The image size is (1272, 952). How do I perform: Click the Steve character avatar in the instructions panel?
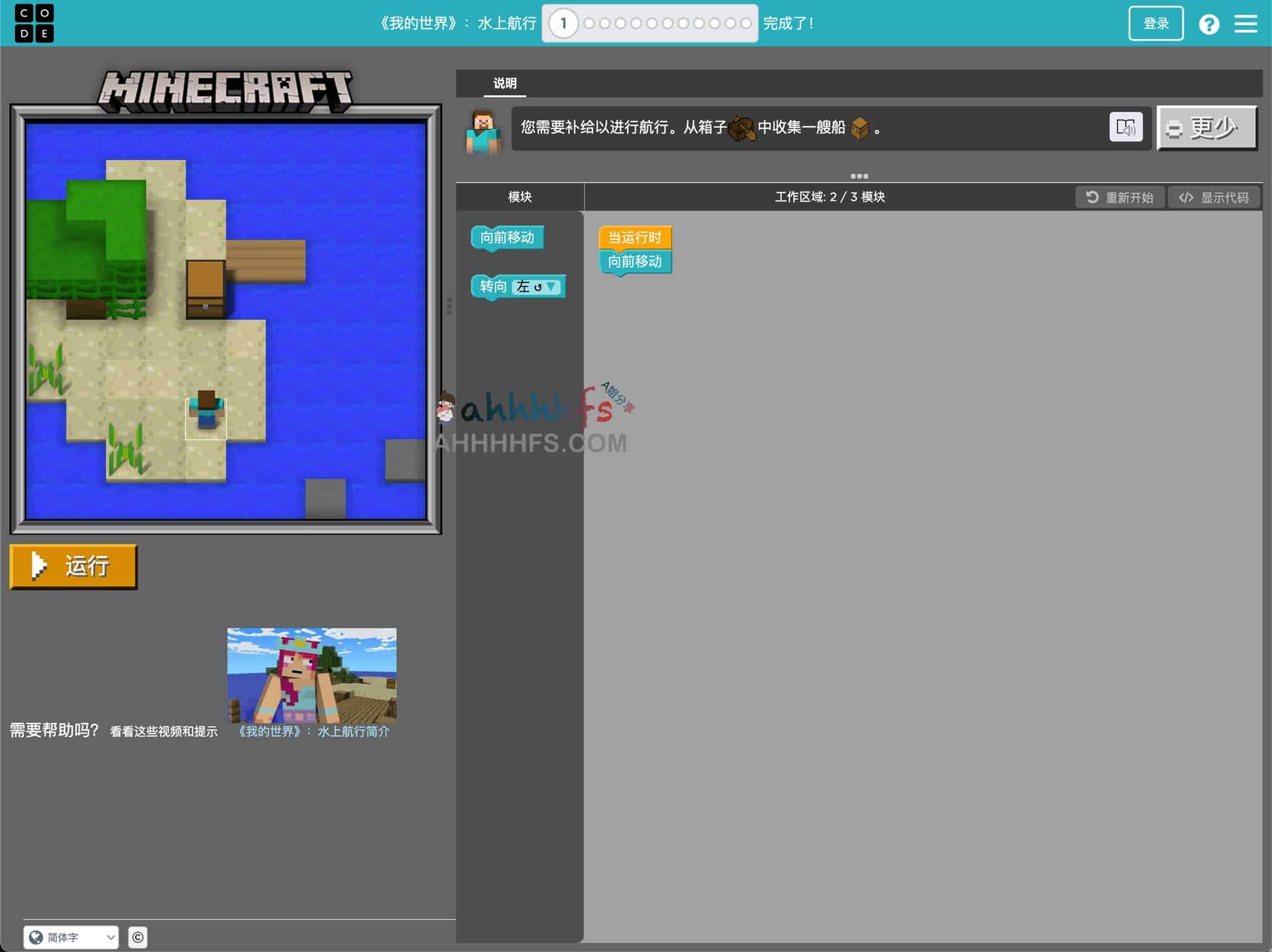483,132
